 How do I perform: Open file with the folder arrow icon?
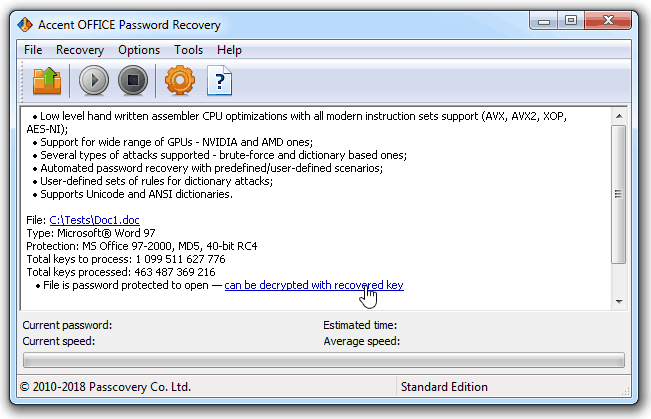click(47, 81)
